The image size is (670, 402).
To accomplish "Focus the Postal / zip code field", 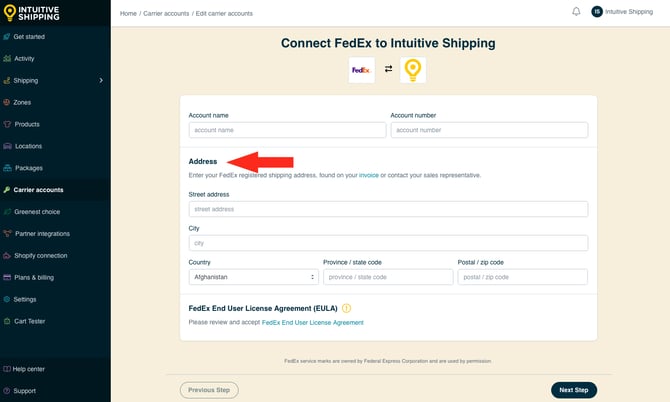I will (523, 277).
